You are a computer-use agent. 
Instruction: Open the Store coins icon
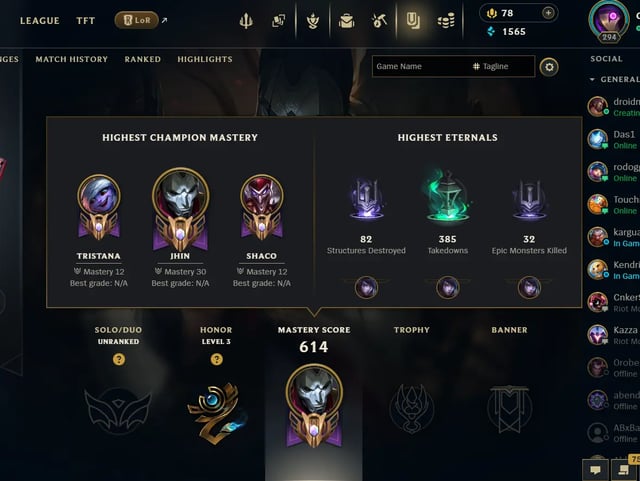coord(446,21)
